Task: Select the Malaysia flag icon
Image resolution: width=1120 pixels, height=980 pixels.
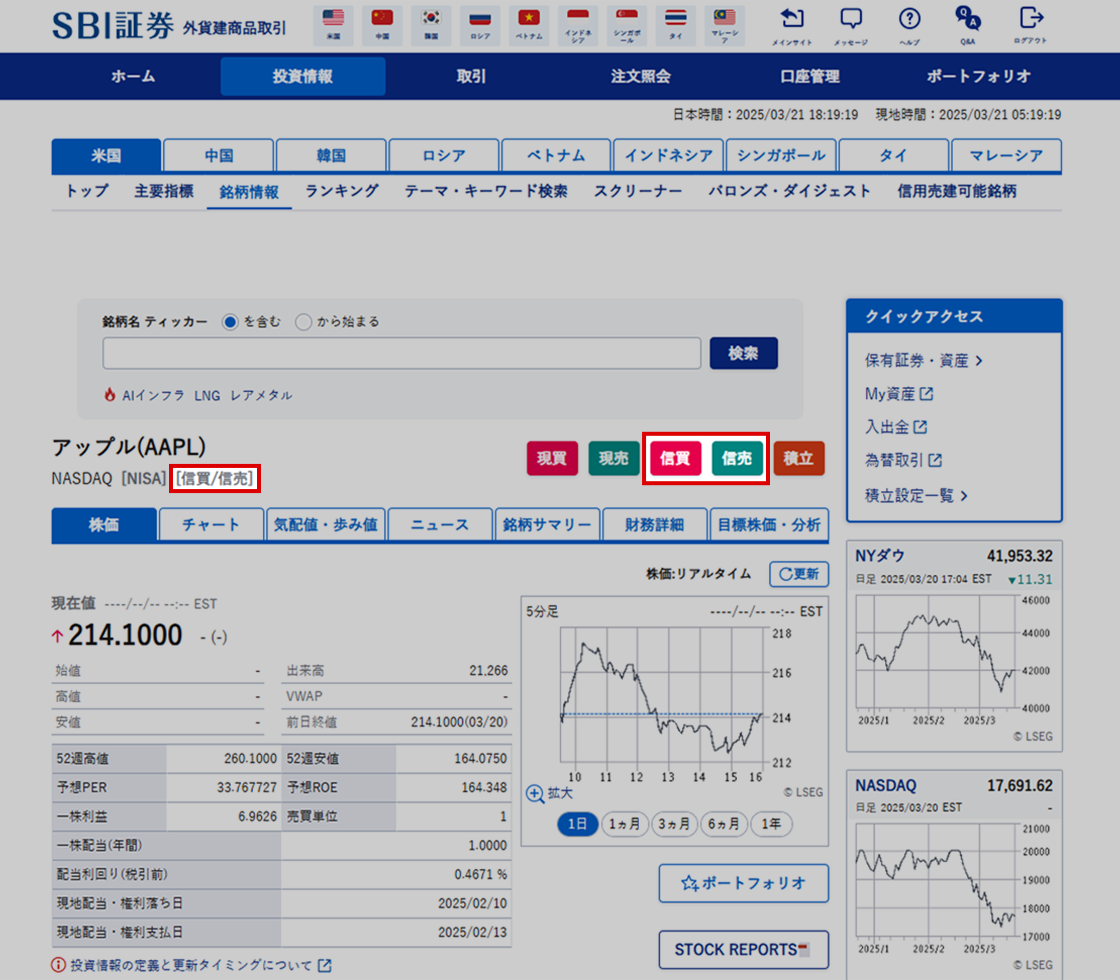Action: tap(724, 24)
